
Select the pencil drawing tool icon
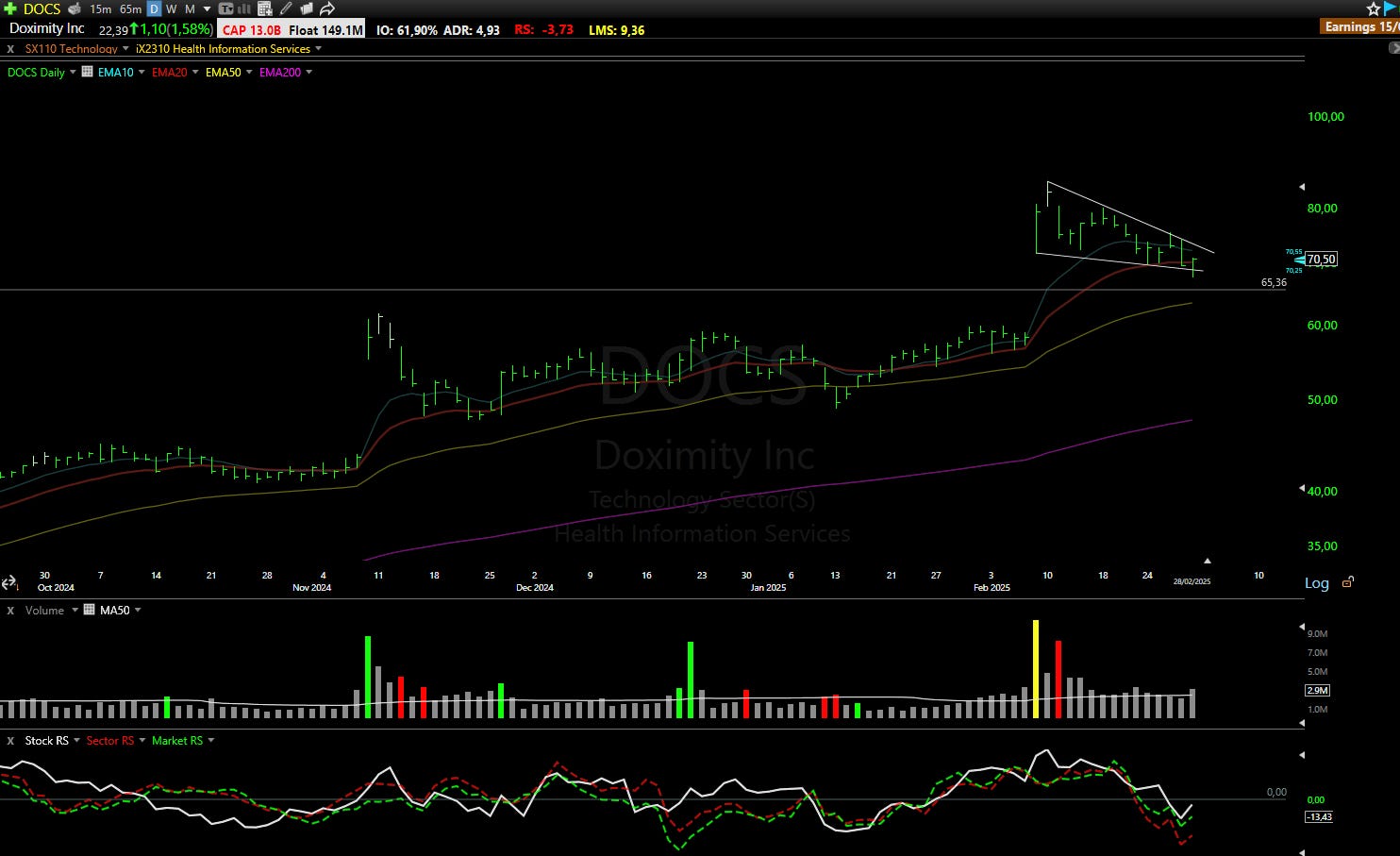coord(286,8)
